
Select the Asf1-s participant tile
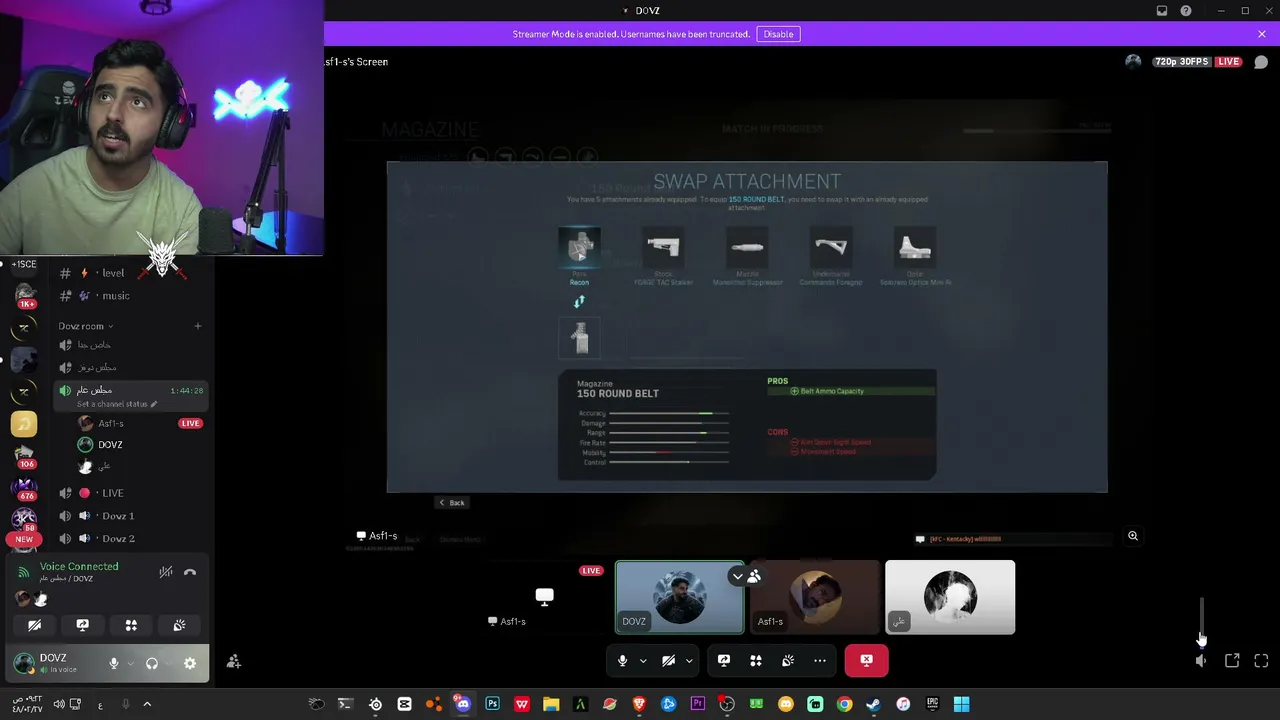tap(815, 597)
